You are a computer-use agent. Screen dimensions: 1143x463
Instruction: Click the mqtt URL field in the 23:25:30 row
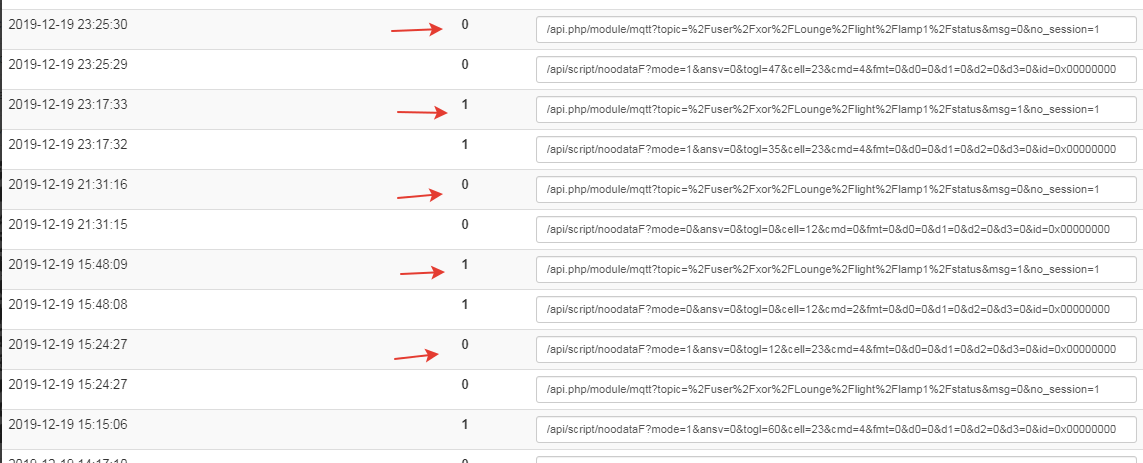click(x=836, y=30)
